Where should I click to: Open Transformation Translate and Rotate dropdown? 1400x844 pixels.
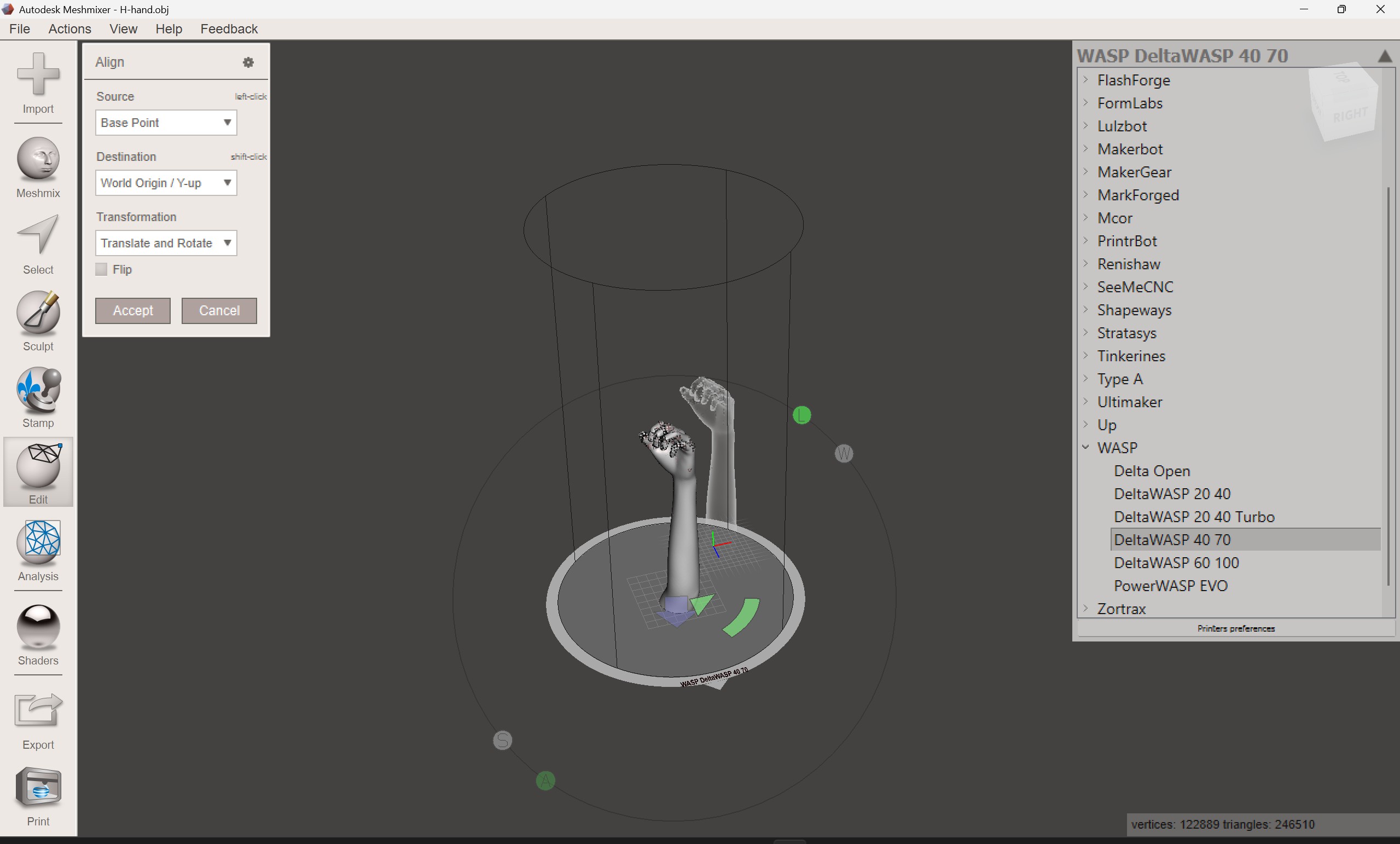tap(166, 243)
